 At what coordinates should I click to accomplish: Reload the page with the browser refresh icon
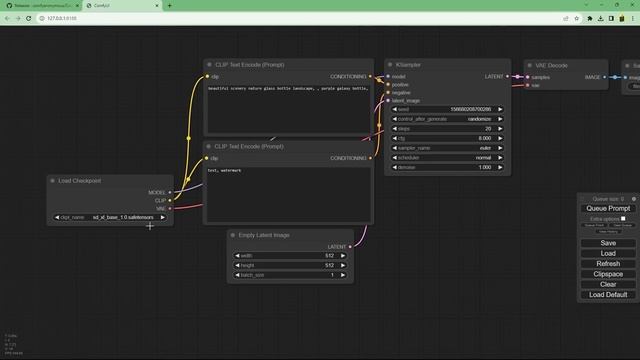[29, 18]
